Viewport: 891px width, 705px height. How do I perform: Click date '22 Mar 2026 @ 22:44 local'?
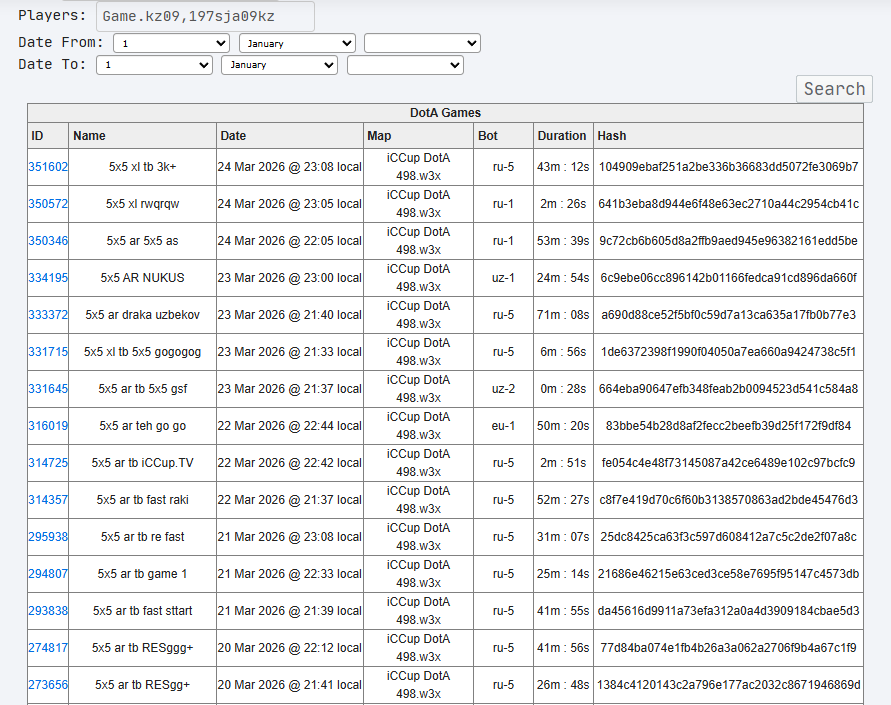coord(290,426)
